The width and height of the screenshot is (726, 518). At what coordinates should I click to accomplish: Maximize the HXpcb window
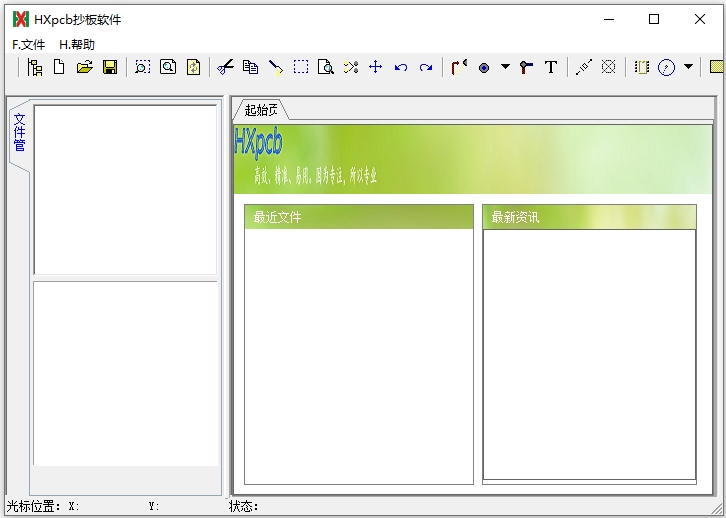(x=654, y=19)
